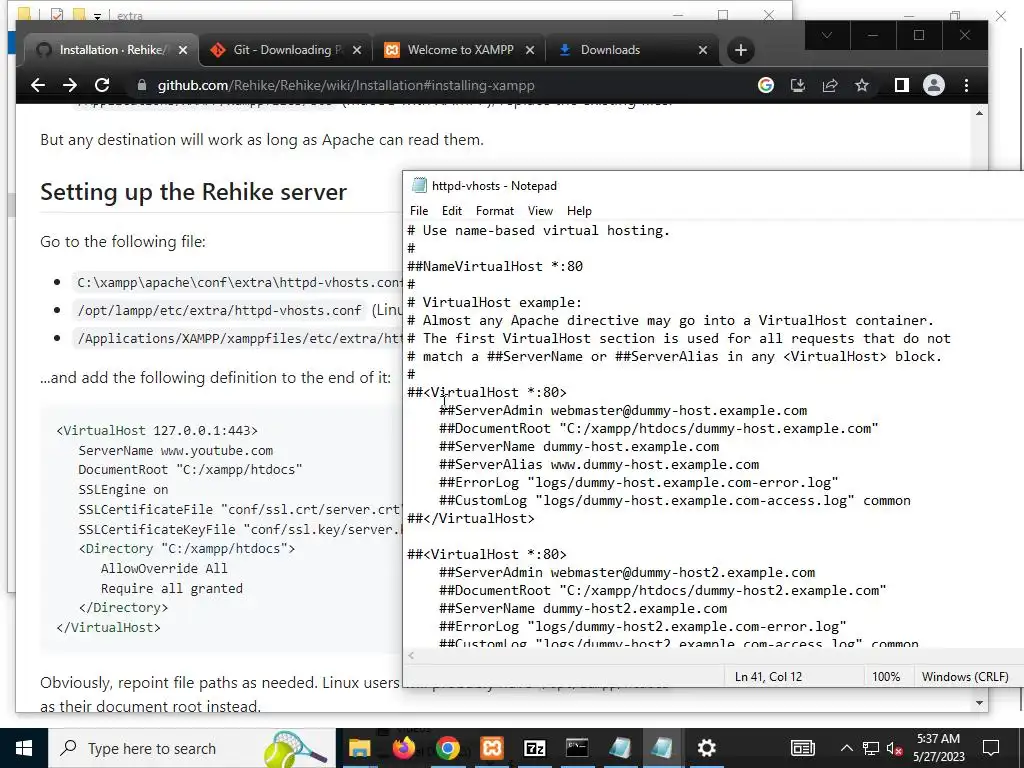The image size is (1024, 768).
Task: Open Command Prompt from taskbar
Action: (577, 748)
